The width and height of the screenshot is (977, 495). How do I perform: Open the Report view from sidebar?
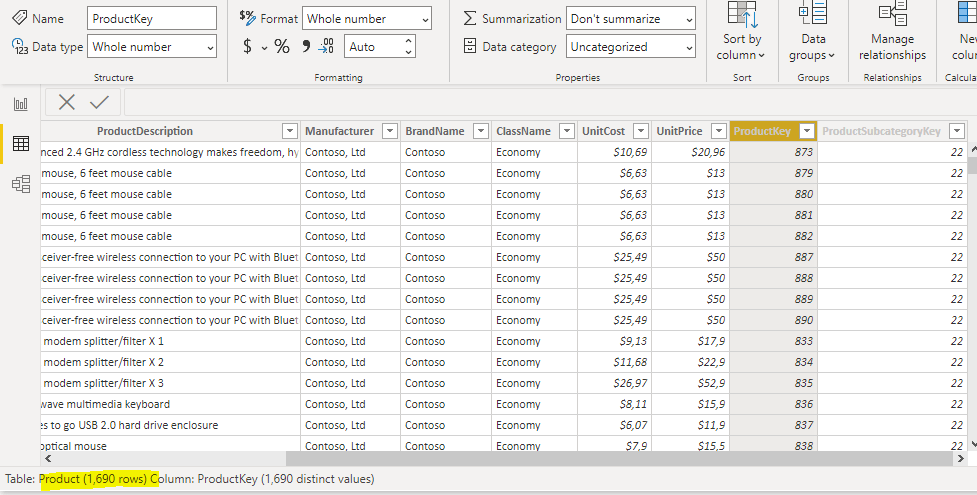pos(20,104)
